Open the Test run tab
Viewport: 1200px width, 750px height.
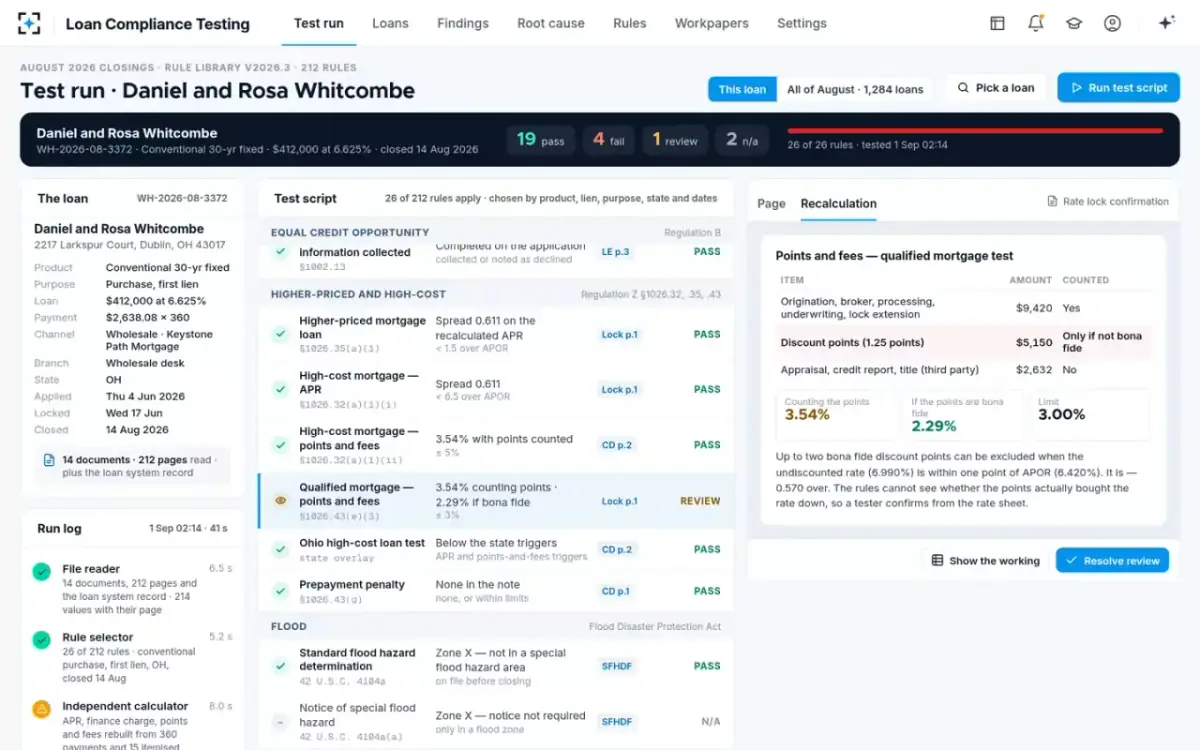click(319, 23)
